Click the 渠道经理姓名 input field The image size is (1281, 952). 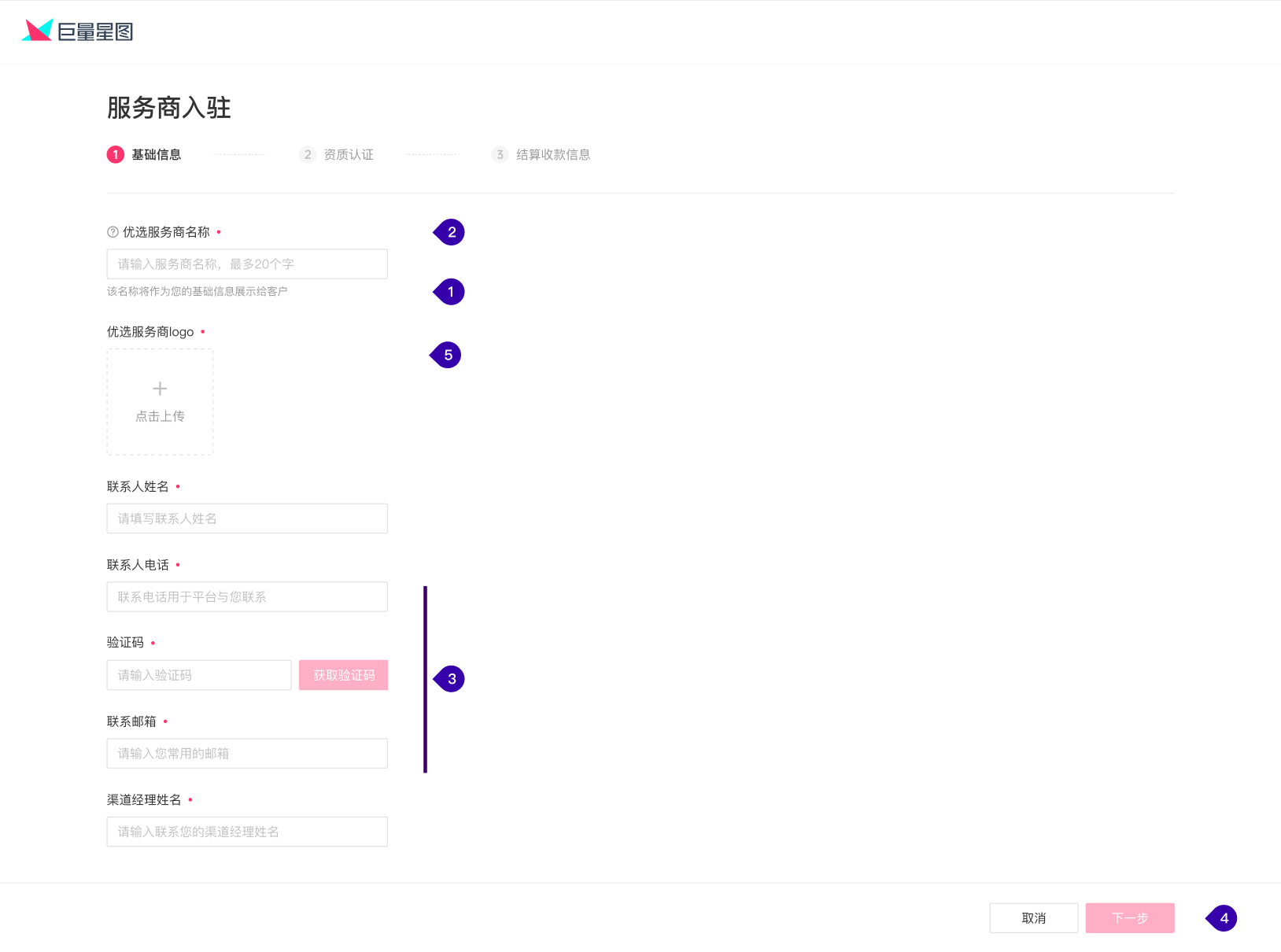point(247,832)
